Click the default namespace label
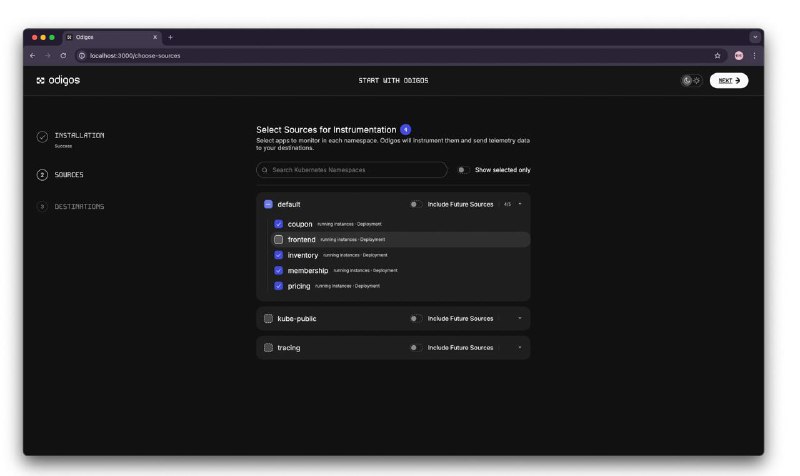This screenshot has width=800, height=476. click(x=289, y=204)
